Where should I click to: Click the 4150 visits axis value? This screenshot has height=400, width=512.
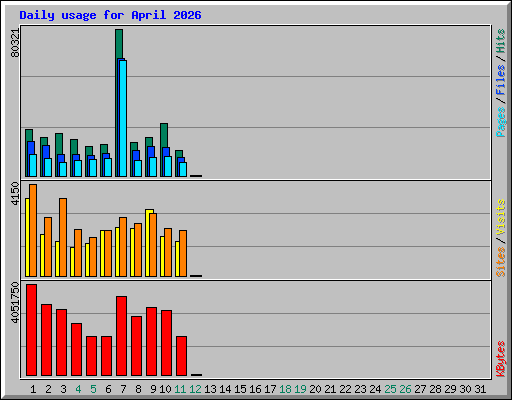point(15,193)
